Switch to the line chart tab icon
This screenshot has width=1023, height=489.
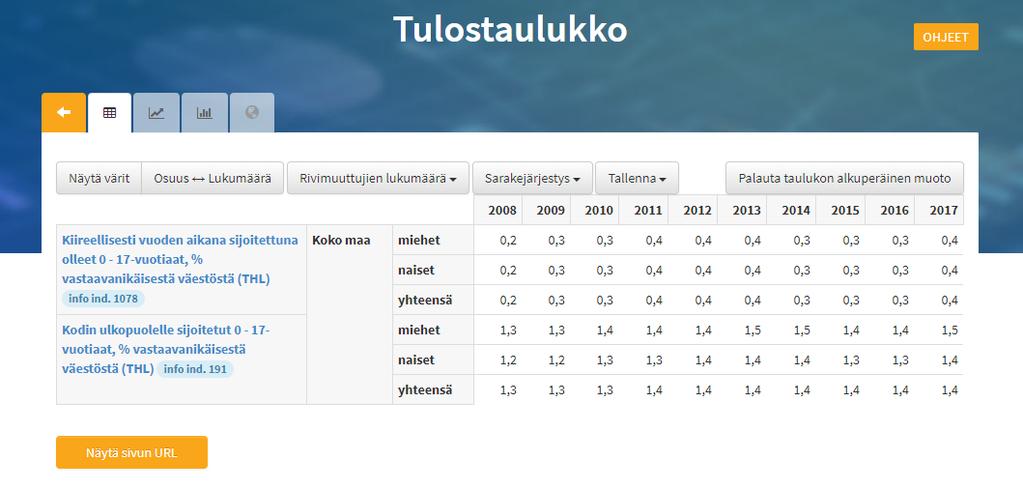[156, 113]
